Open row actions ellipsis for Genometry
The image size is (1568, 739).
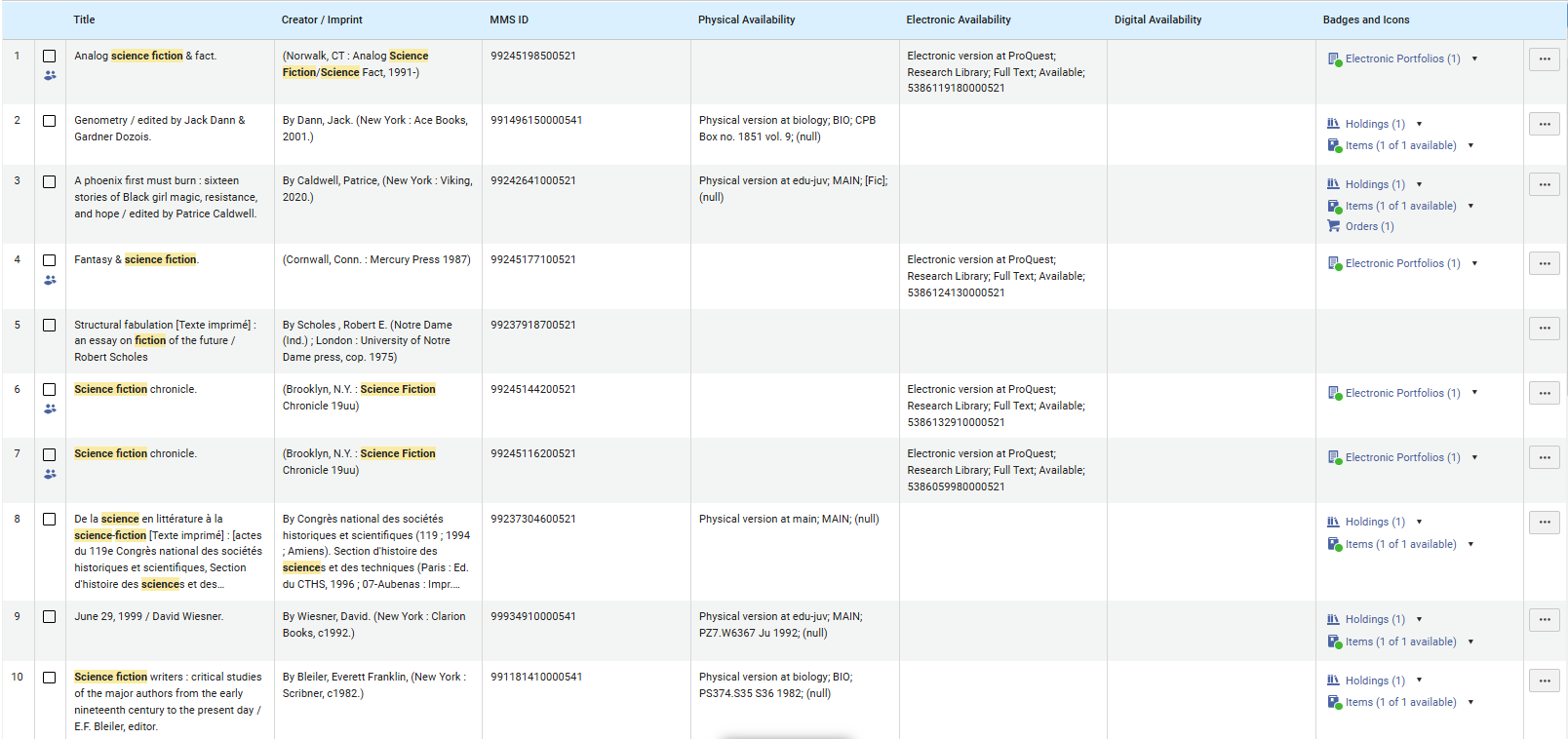coord(1545,124)
